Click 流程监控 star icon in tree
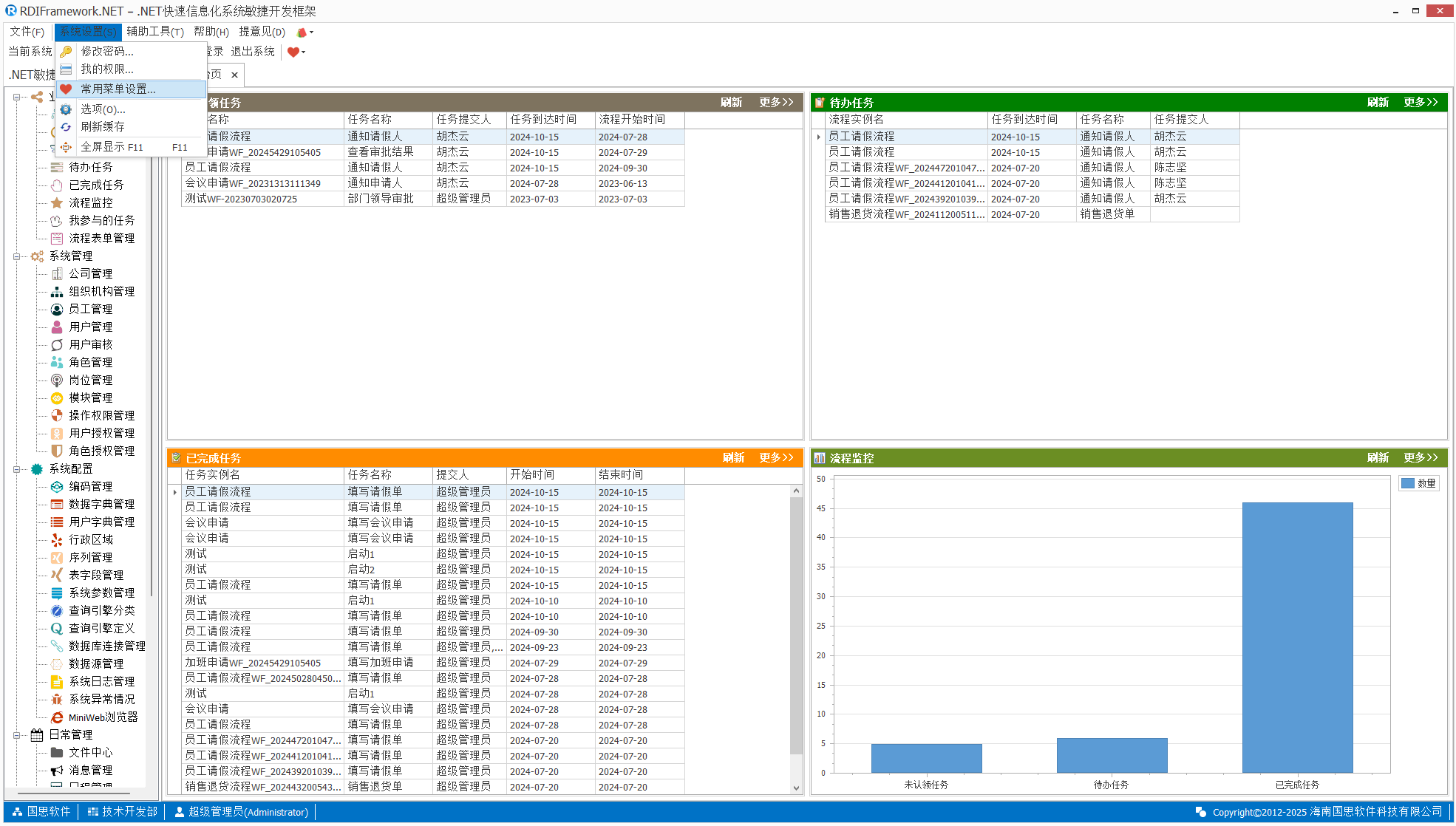The height and width of the screenshot is (826, 1456). pos(57,202)
